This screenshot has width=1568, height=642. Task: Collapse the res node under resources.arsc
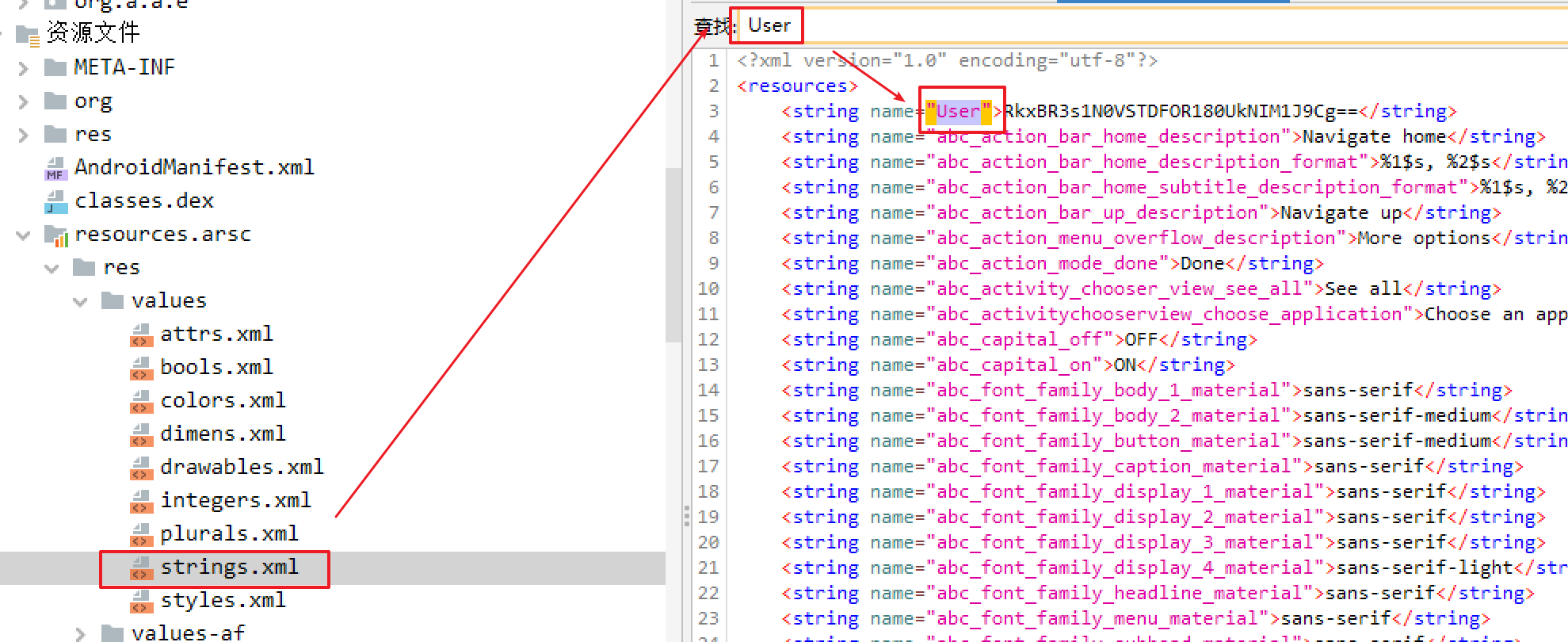(52, 269)
